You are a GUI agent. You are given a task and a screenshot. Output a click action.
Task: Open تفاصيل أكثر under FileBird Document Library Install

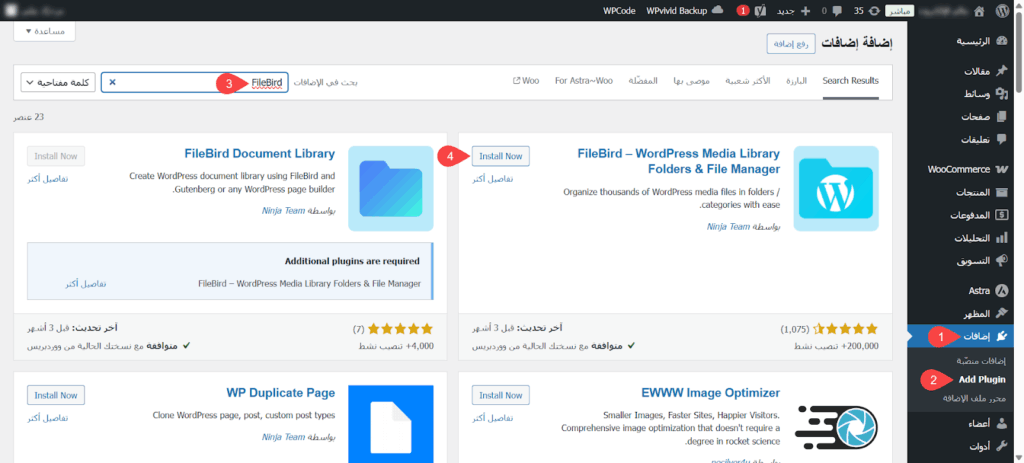pos(48,178)
